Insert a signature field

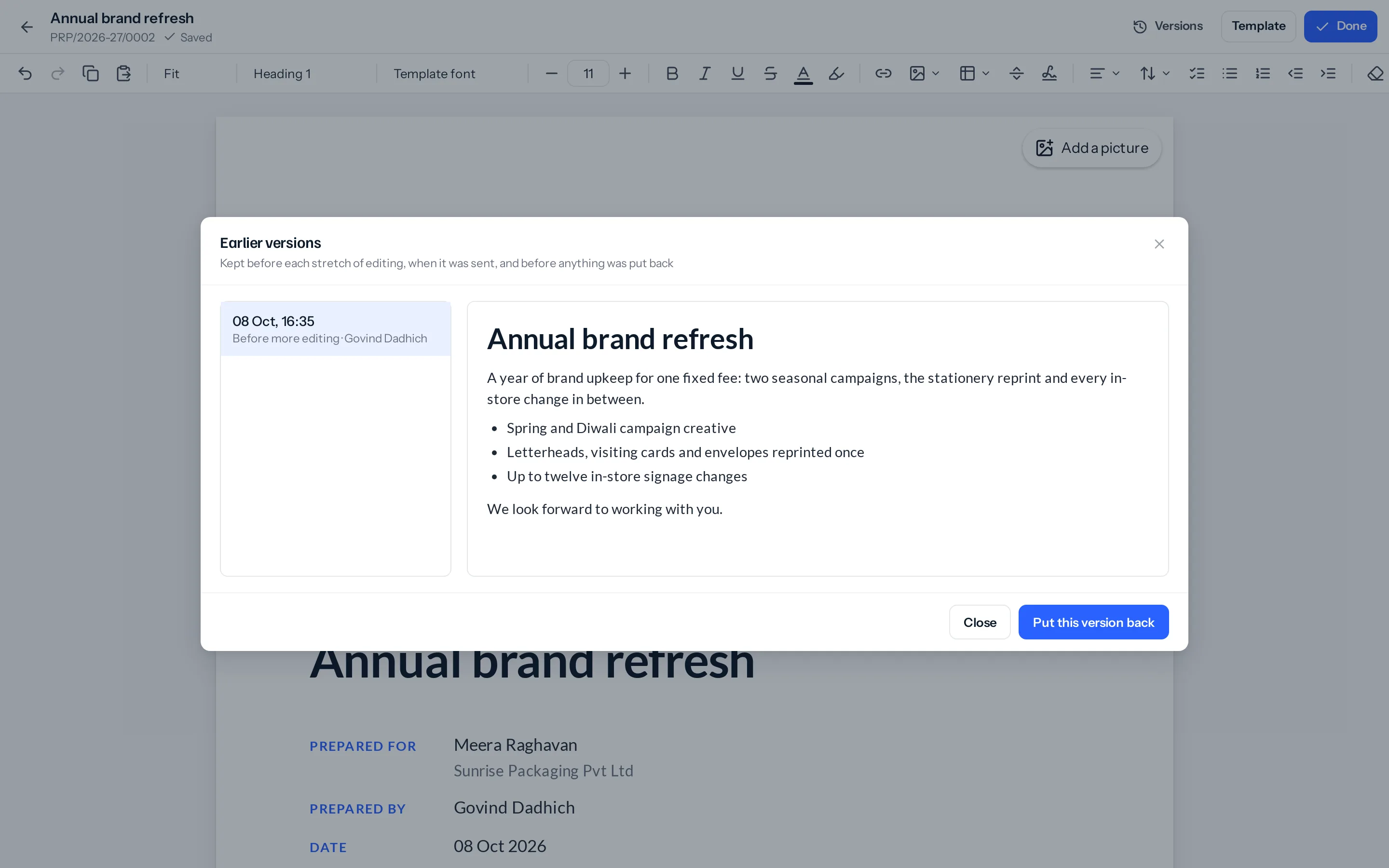(x=1049, y=73)
